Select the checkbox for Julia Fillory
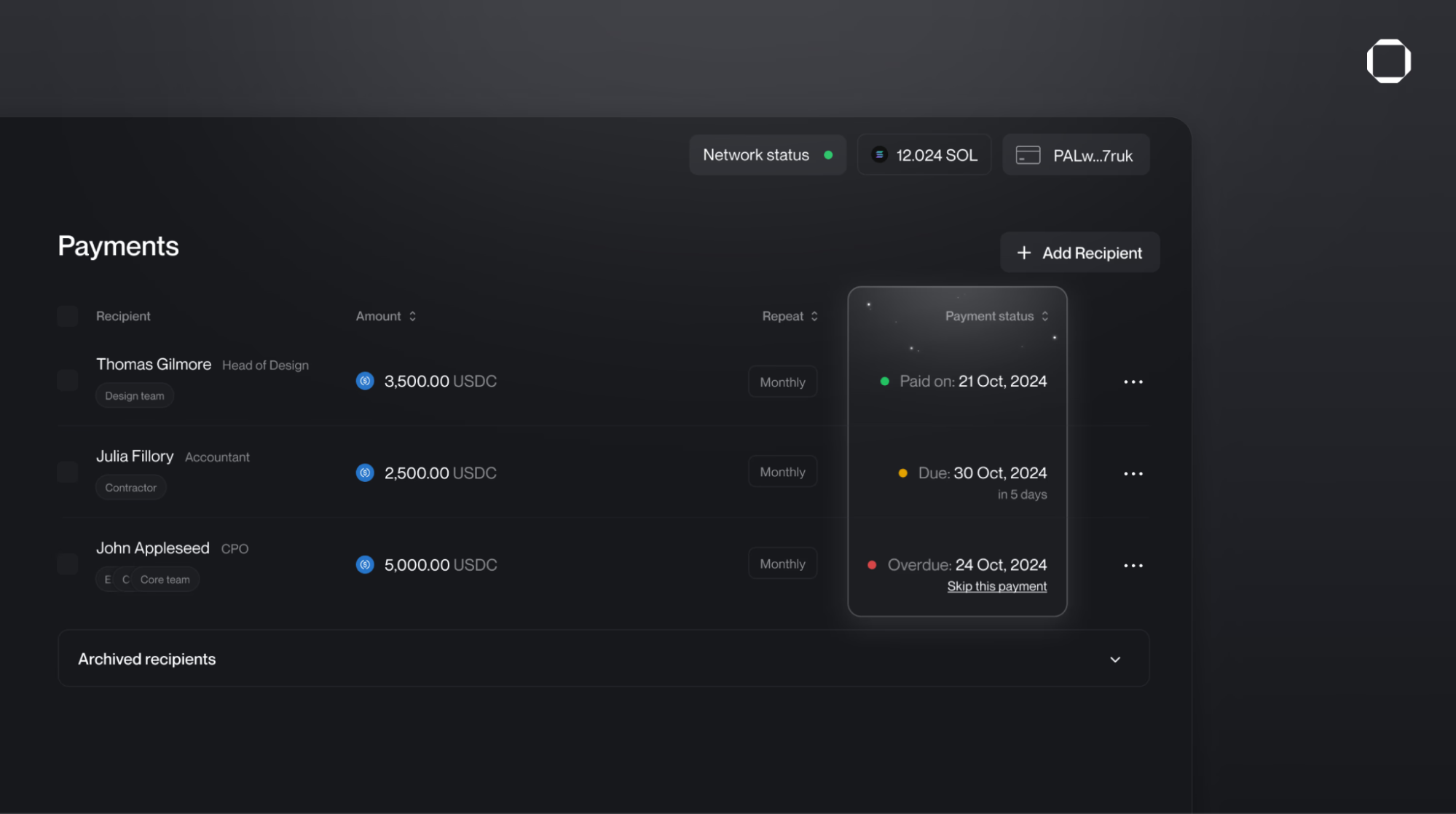The width and height of the screenshot is (1456, 814). click(x=67, y=472)
